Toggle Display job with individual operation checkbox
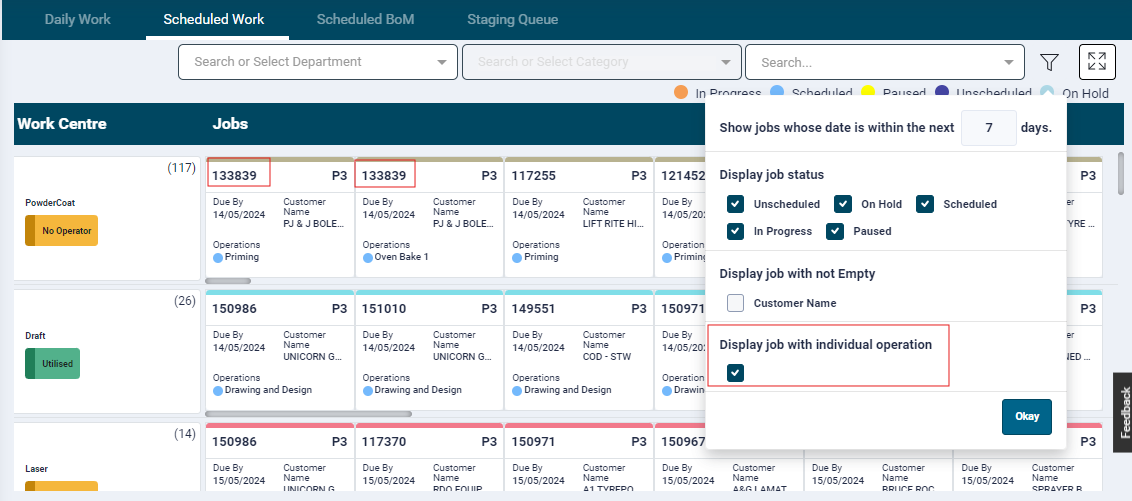1132x501 pixels. [x=736, y=373]
